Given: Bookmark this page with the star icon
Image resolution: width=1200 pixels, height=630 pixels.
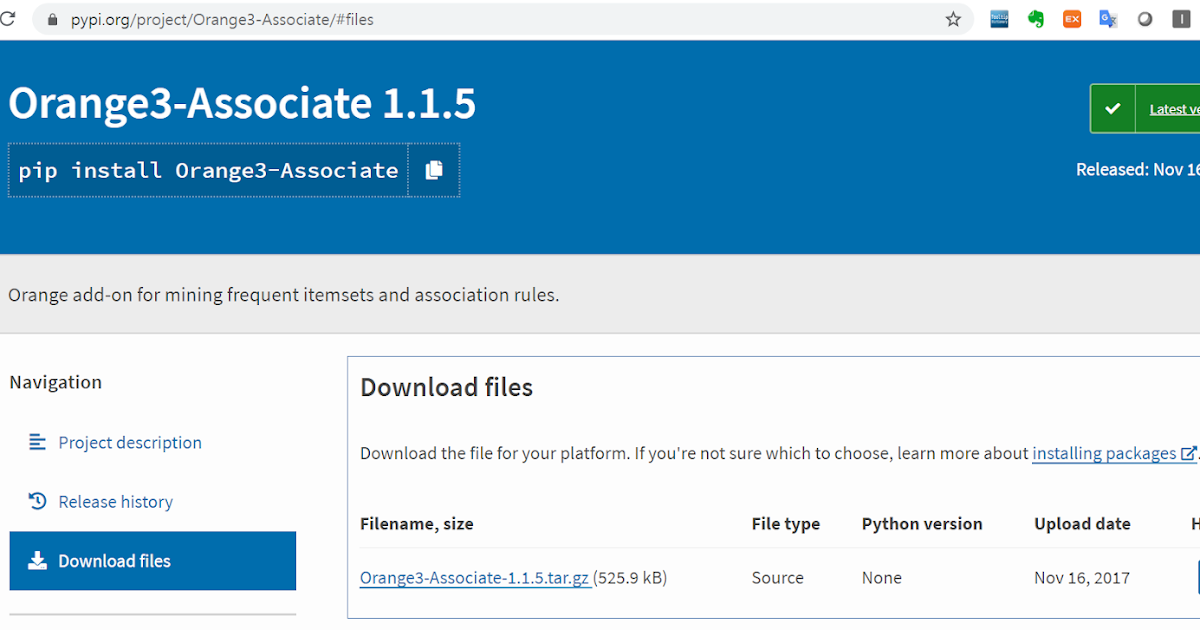Looking at the screenshot, I should point(953,19).
